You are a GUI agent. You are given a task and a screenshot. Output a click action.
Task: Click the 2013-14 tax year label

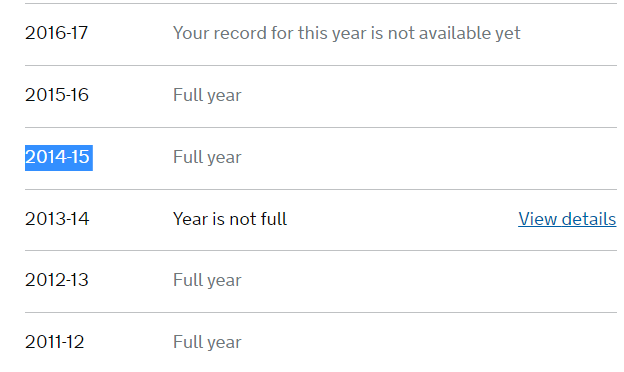(x=57, y=219)
